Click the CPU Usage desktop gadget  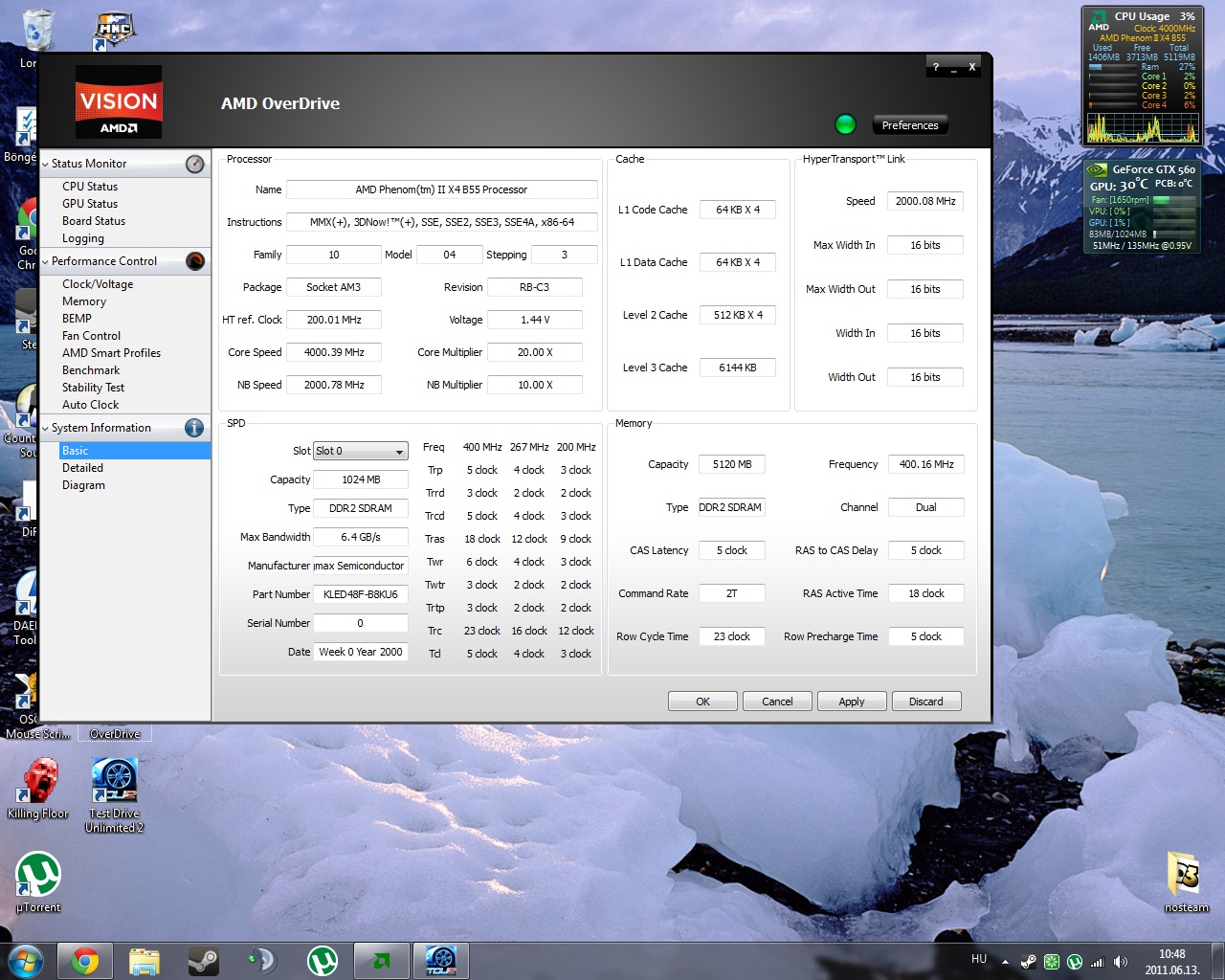[1141, 76]
